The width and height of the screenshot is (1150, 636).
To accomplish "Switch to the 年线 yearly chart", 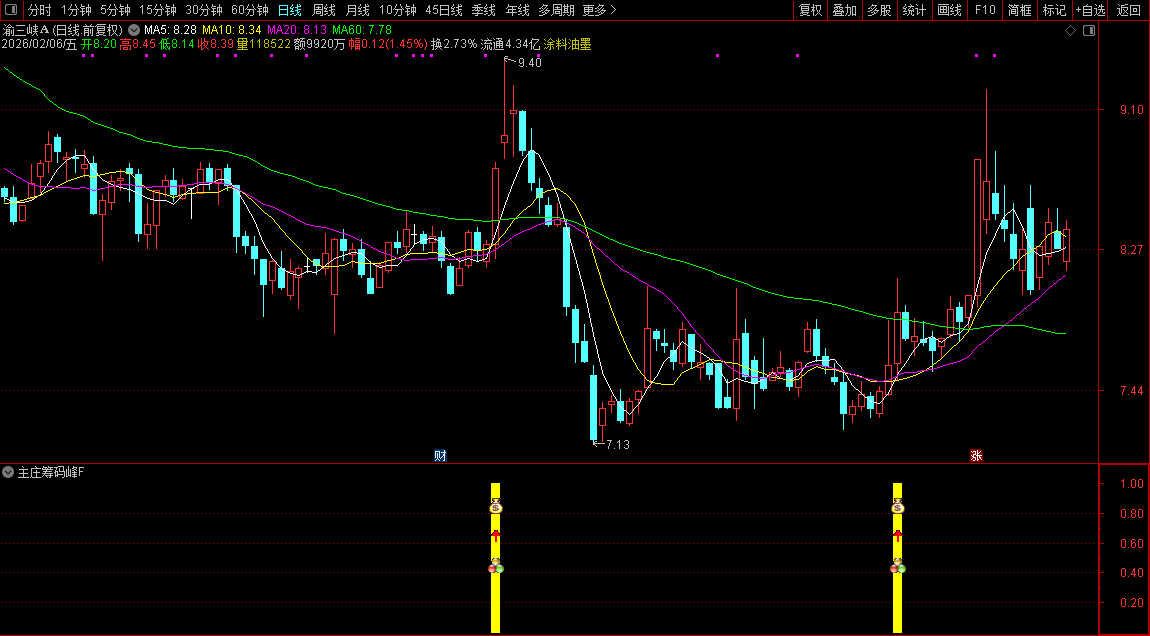I will point(517,10).
